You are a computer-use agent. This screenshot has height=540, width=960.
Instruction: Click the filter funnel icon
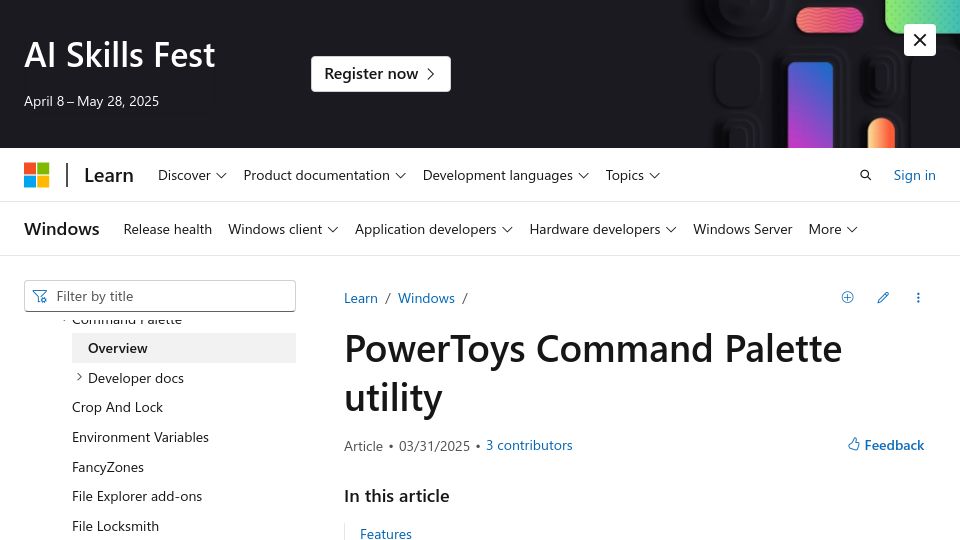coord(40,296)
